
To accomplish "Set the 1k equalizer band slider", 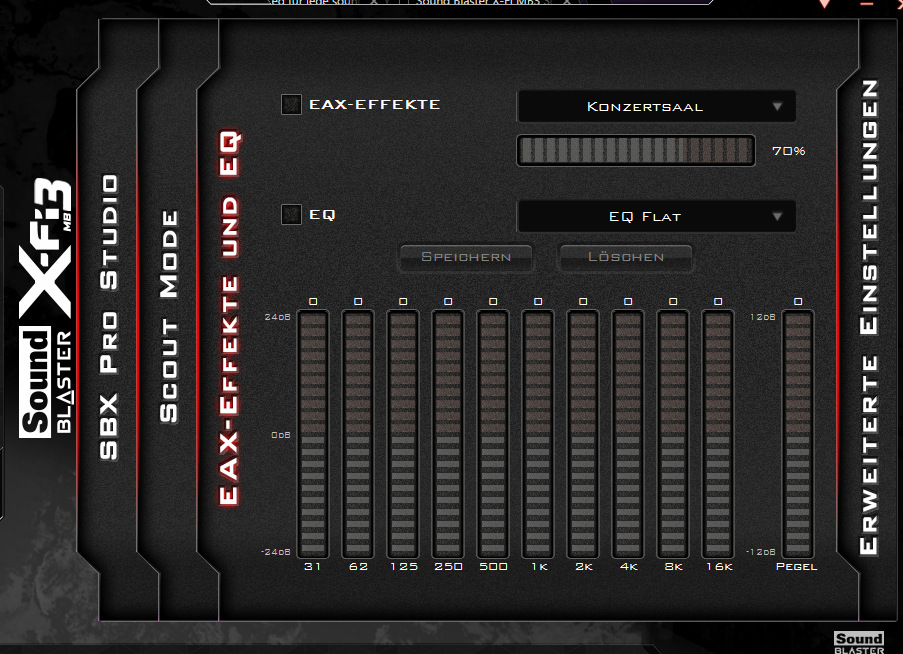I will tap(538, 434).
